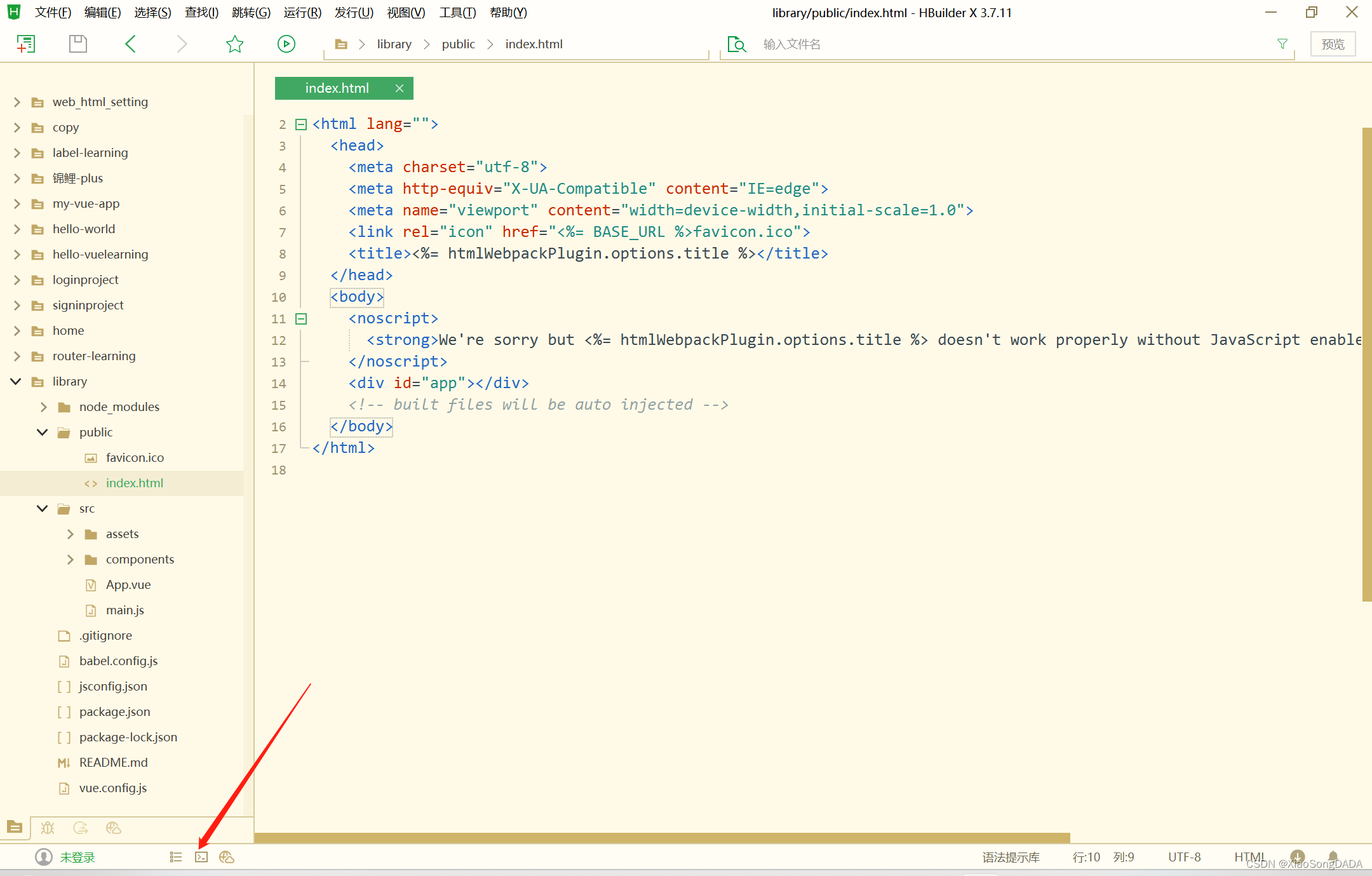Click the 未登录 login link
Screen dimensions: 1372x876
[x=77, y=857]
